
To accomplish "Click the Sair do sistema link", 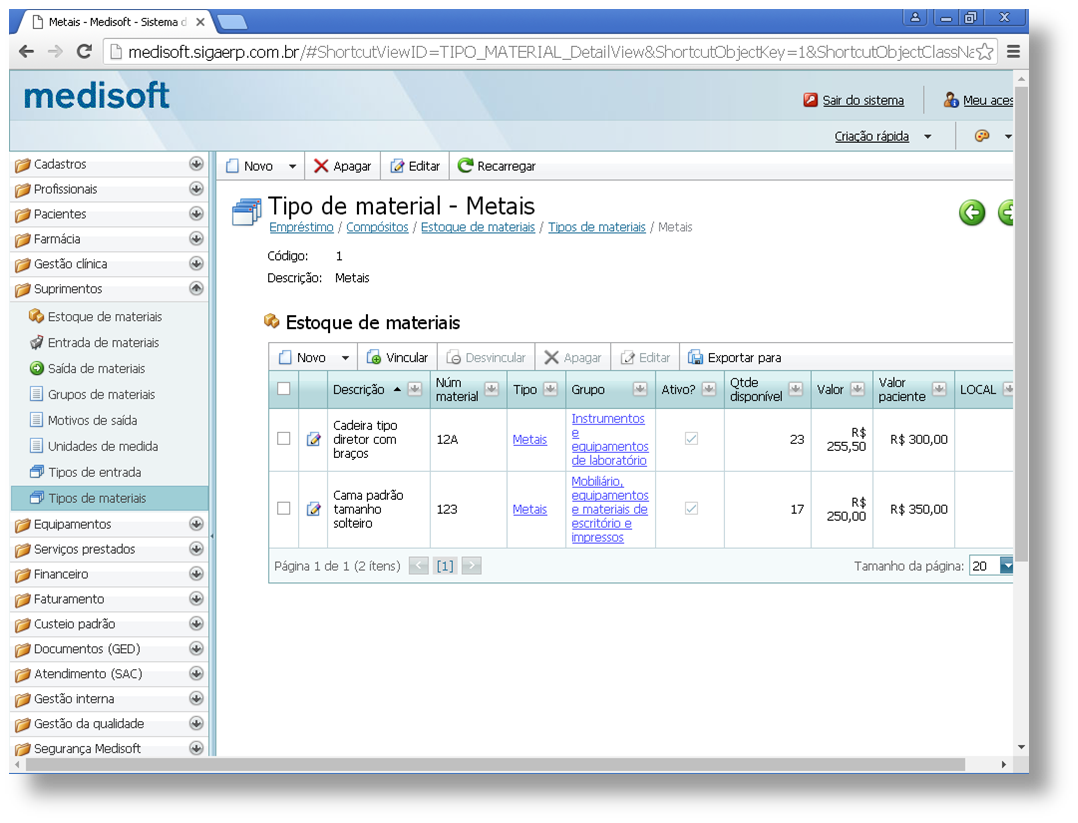I will [863, 100].
